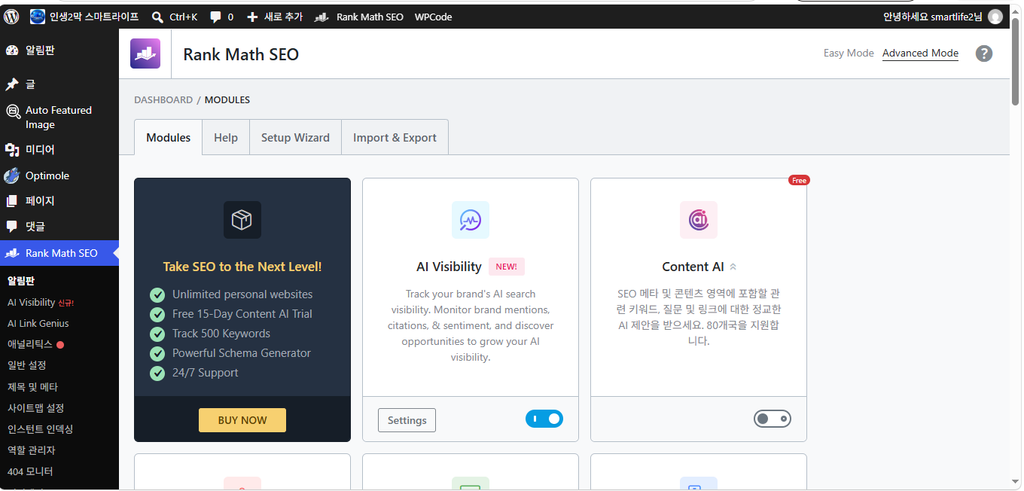
Task: Click 'Free 15-Day Content AI Trial' text
Action: tap(242, 314)
